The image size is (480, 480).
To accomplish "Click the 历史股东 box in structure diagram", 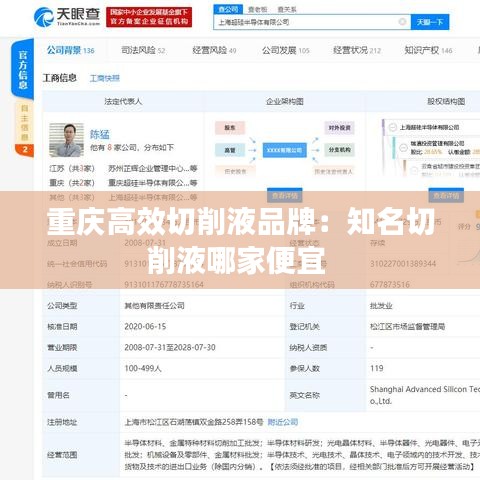I will (x=235, y=171).
